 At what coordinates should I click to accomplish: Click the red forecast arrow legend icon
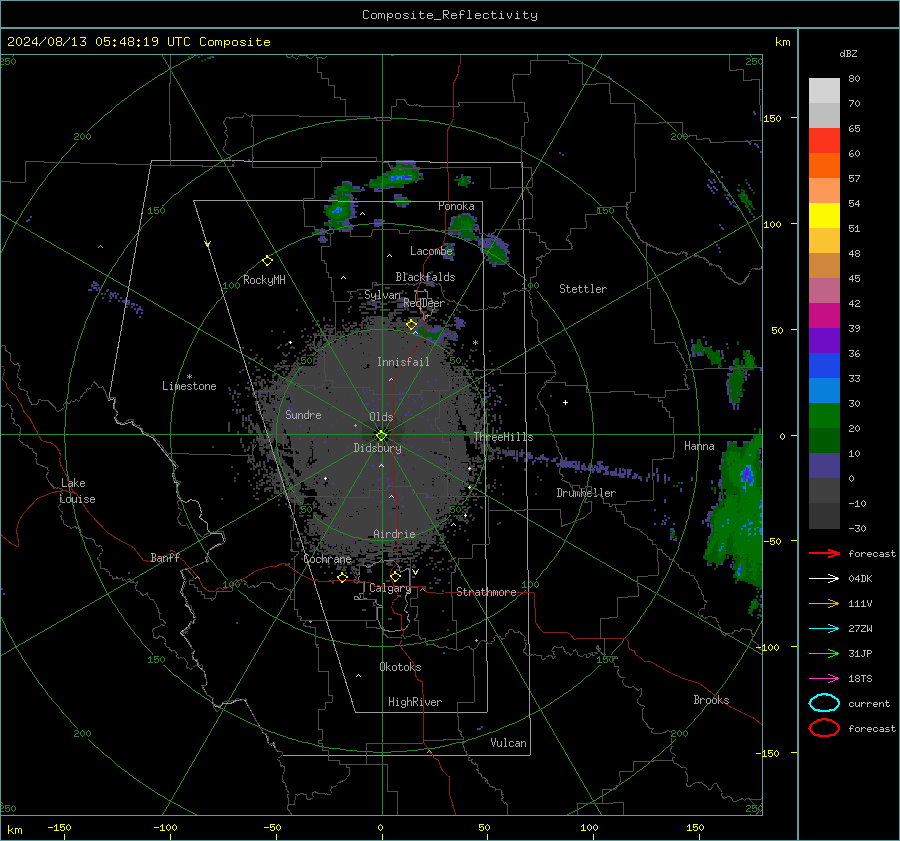(824, 553)
